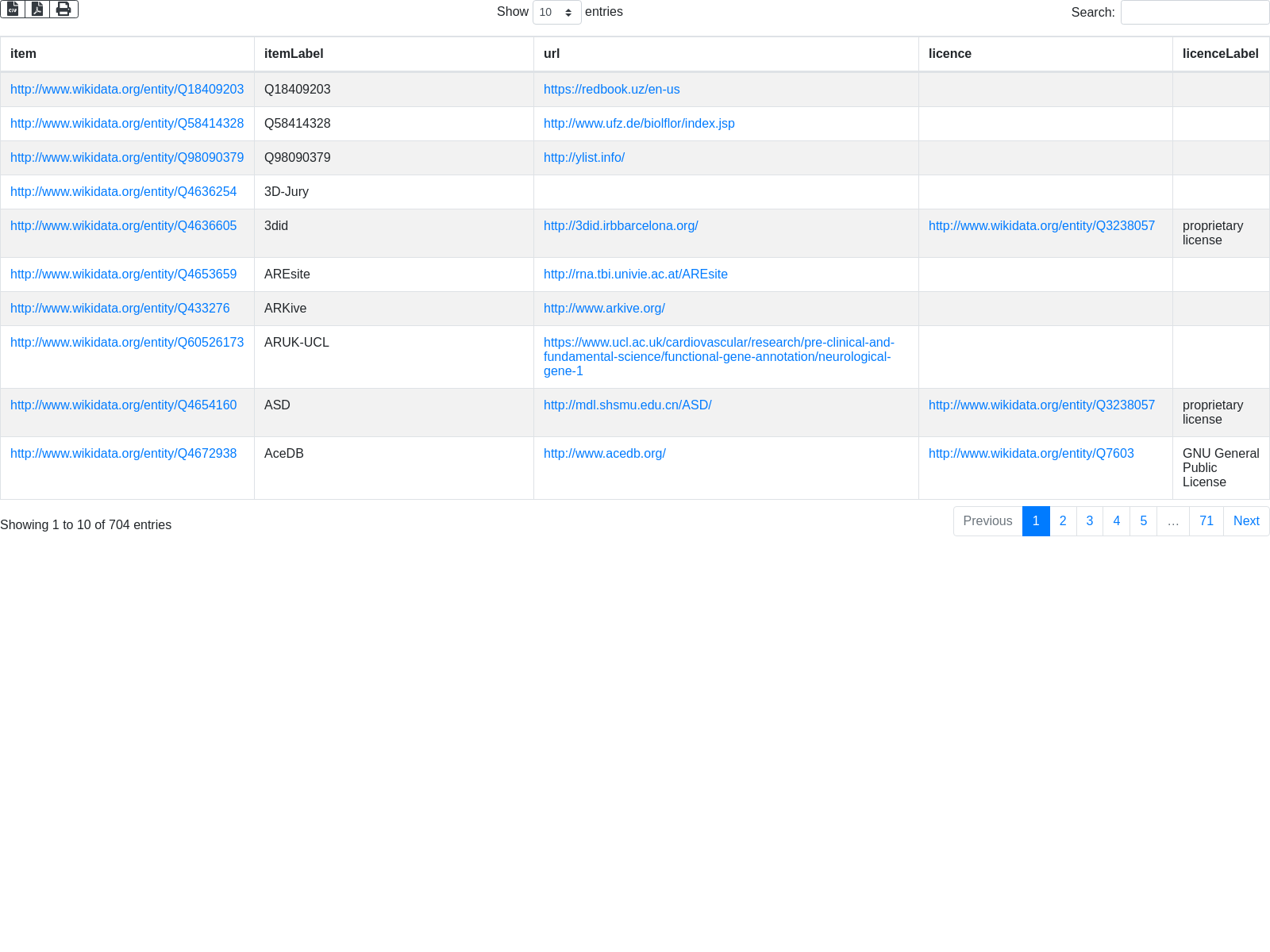Go to pagination page 5
This screenshot has width=1270, height=952.
pyautogui.click(x=1144, y=521)
